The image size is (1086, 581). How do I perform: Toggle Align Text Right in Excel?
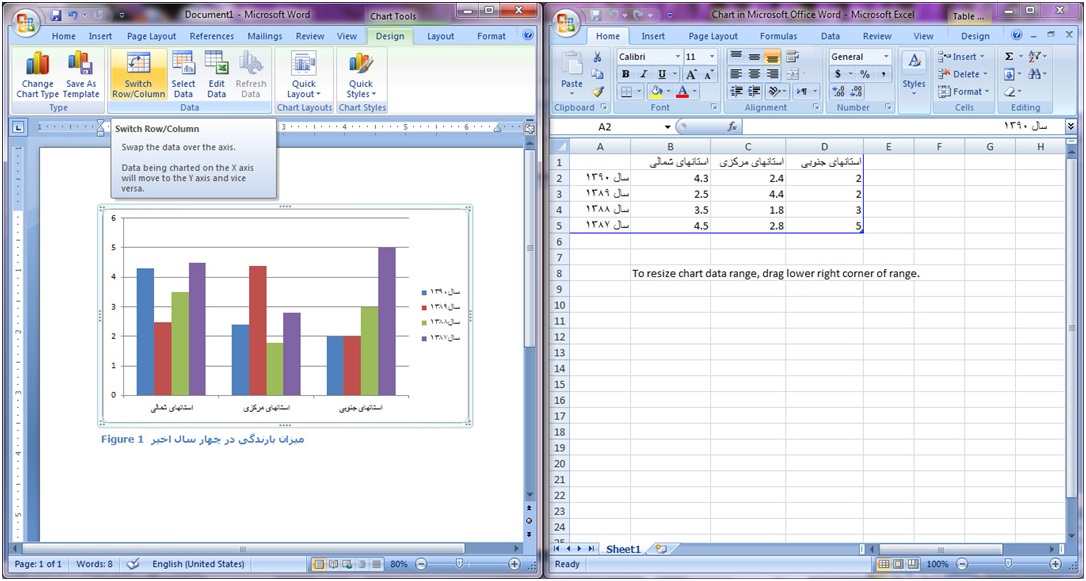[x=772, y=74]
